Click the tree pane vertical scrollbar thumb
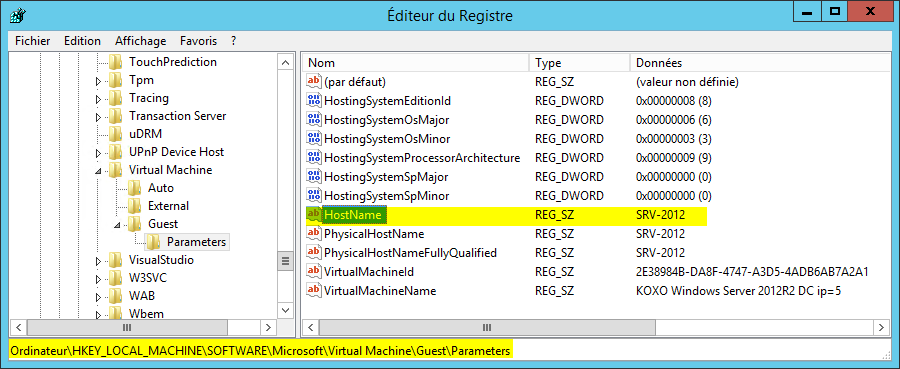Screen dimensions: 900x369 285,262
